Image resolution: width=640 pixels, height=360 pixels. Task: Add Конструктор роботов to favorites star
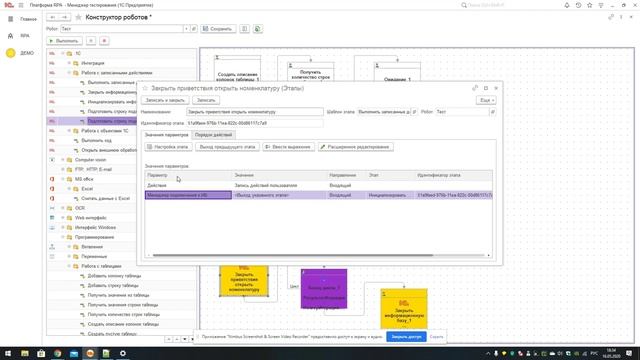78,17
